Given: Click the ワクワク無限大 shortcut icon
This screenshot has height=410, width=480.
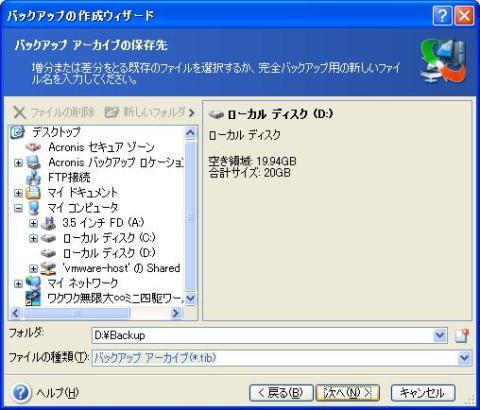Looking at the screenshot, I should (33, 298).
